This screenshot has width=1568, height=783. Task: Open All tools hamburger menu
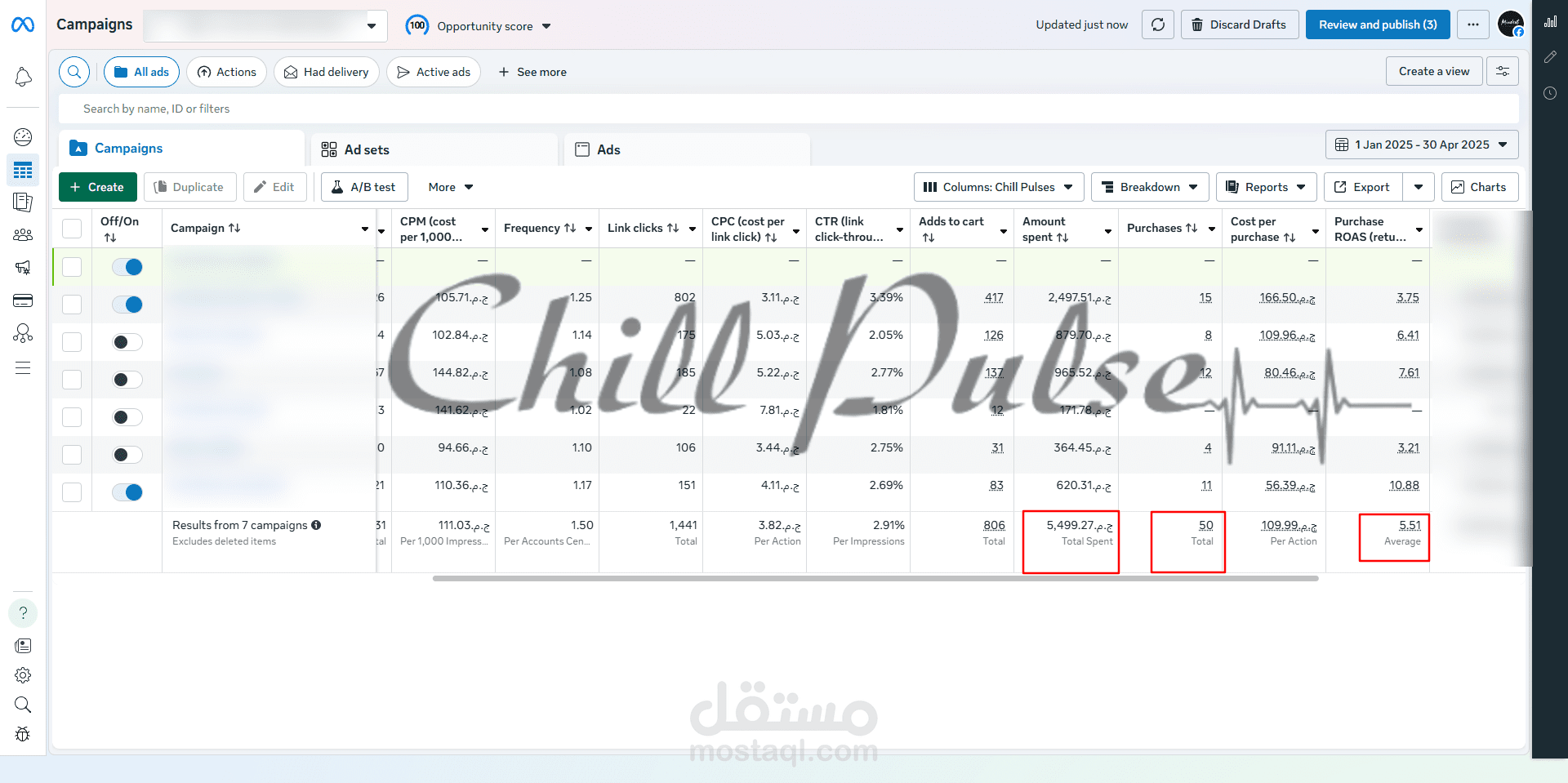click(23, 367)
